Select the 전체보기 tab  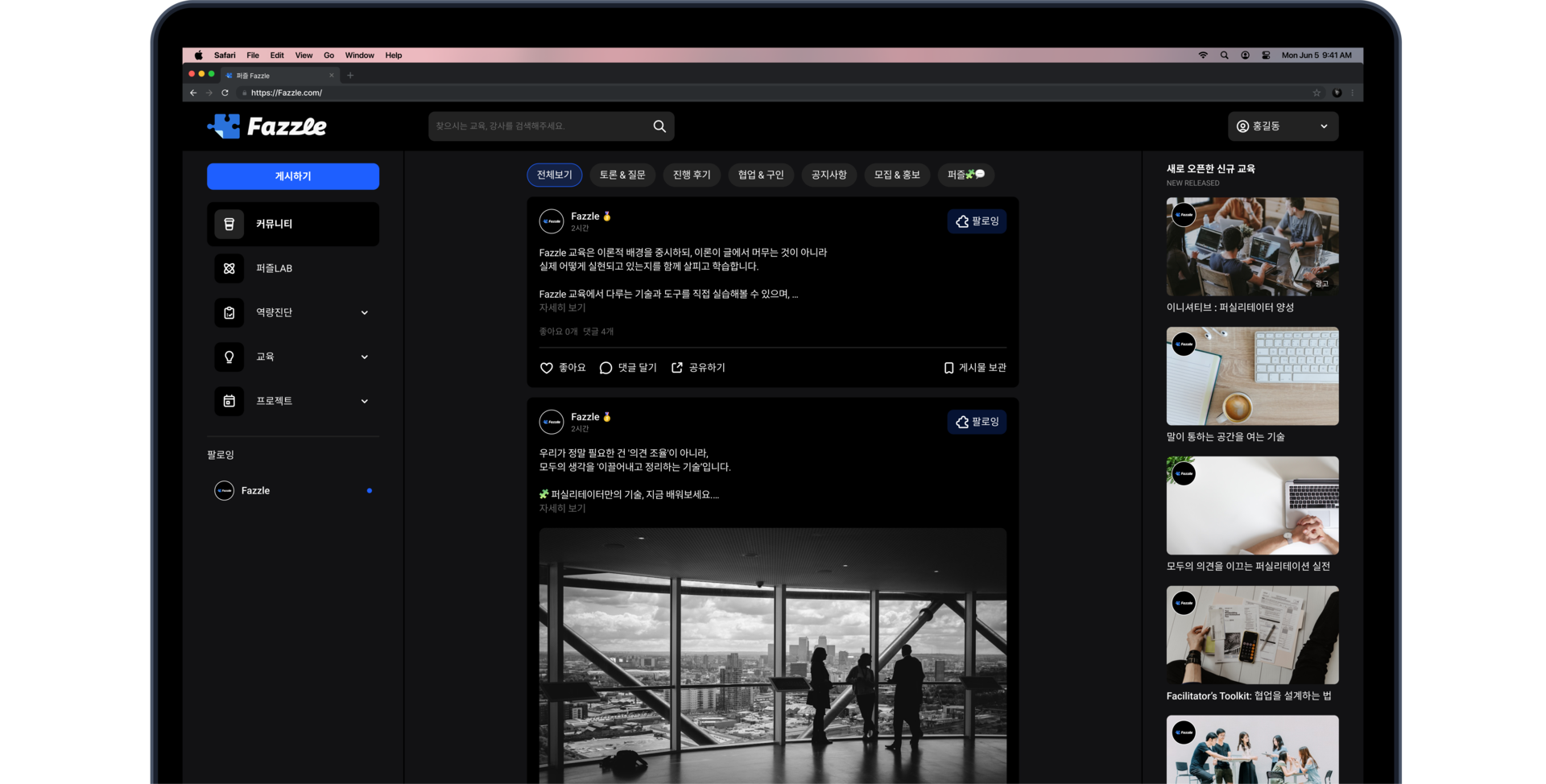click(554, 175)
